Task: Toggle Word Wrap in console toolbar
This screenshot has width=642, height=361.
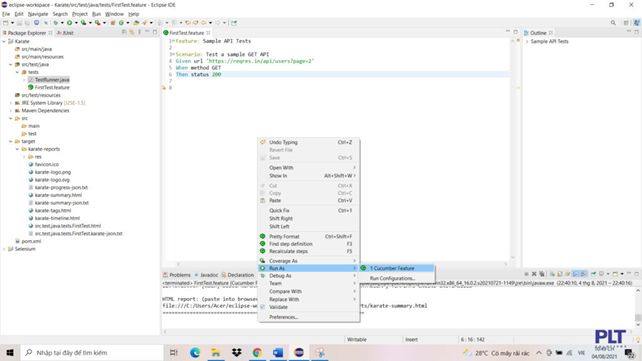Action: click(x=567, y=274)
